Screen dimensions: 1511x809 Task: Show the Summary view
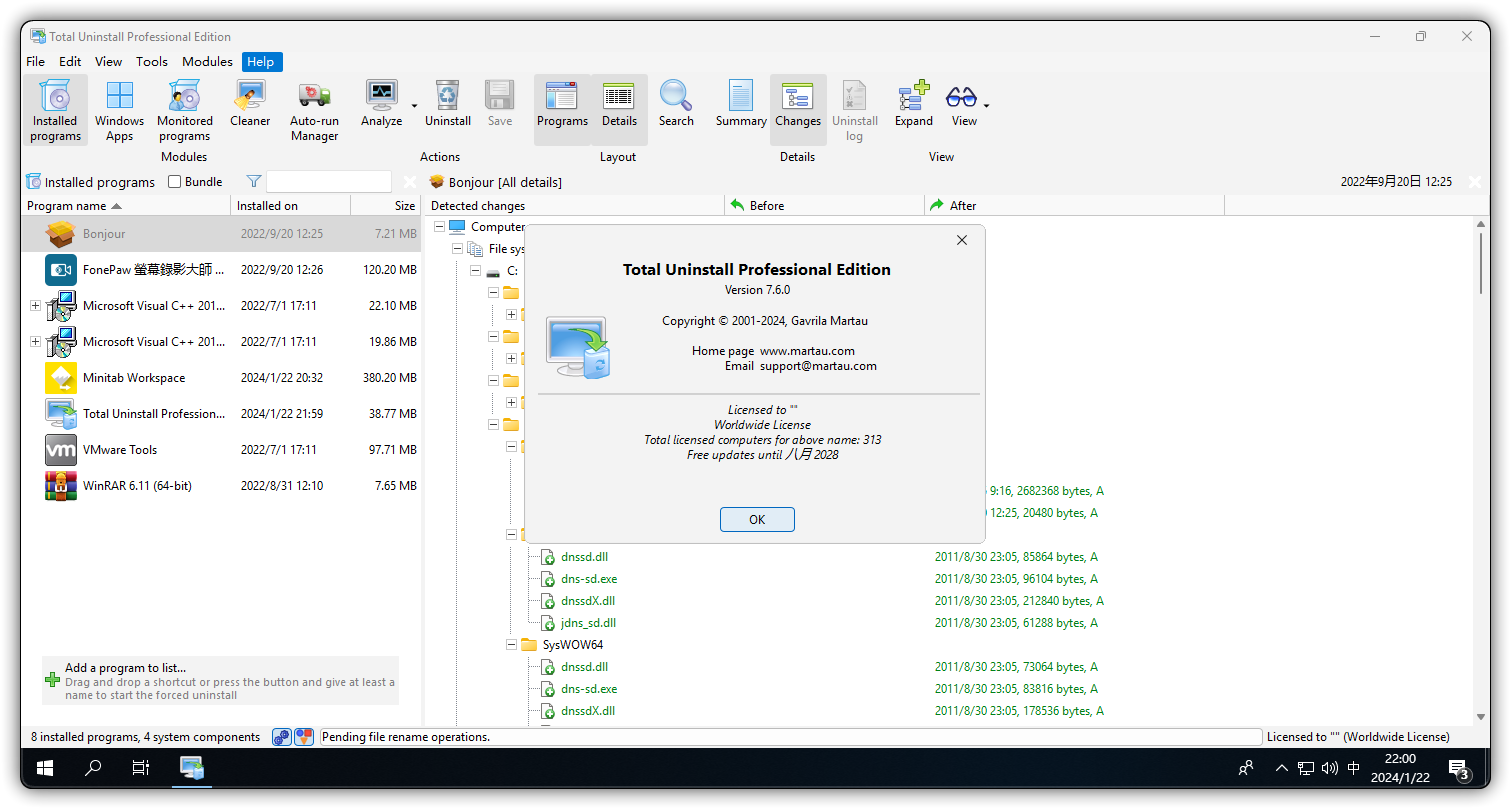tap(740, 105)
